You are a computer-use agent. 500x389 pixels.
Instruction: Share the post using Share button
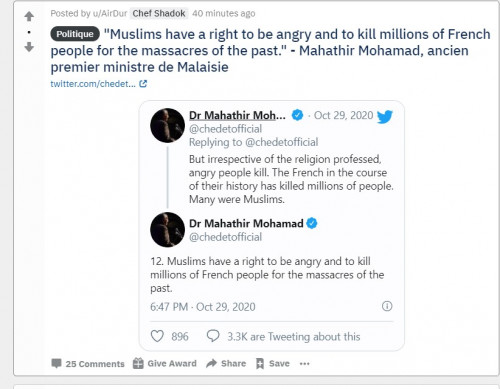[x=226, y=363]
